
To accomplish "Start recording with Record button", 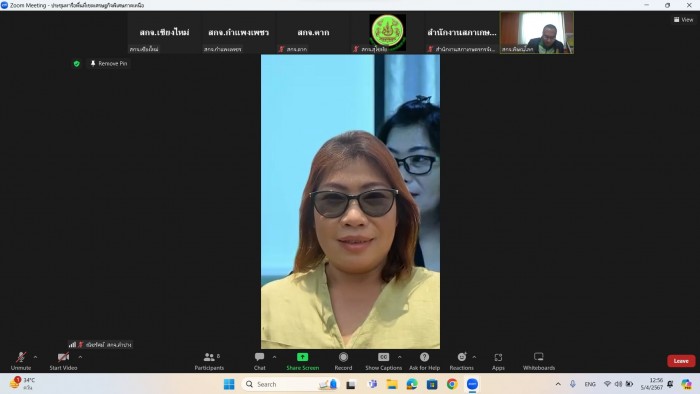I will [343, 361].
